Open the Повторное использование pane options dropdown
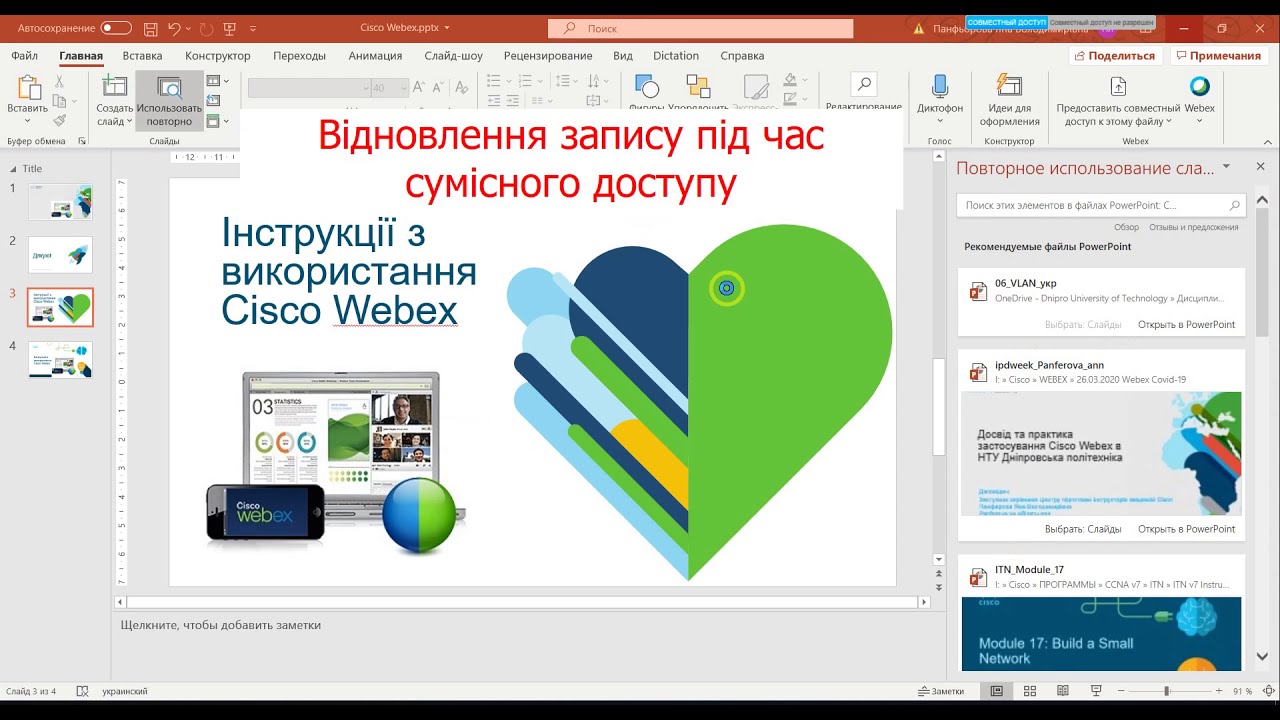The height and width of the screenshot is (720, 1280). coord(1227,167)
